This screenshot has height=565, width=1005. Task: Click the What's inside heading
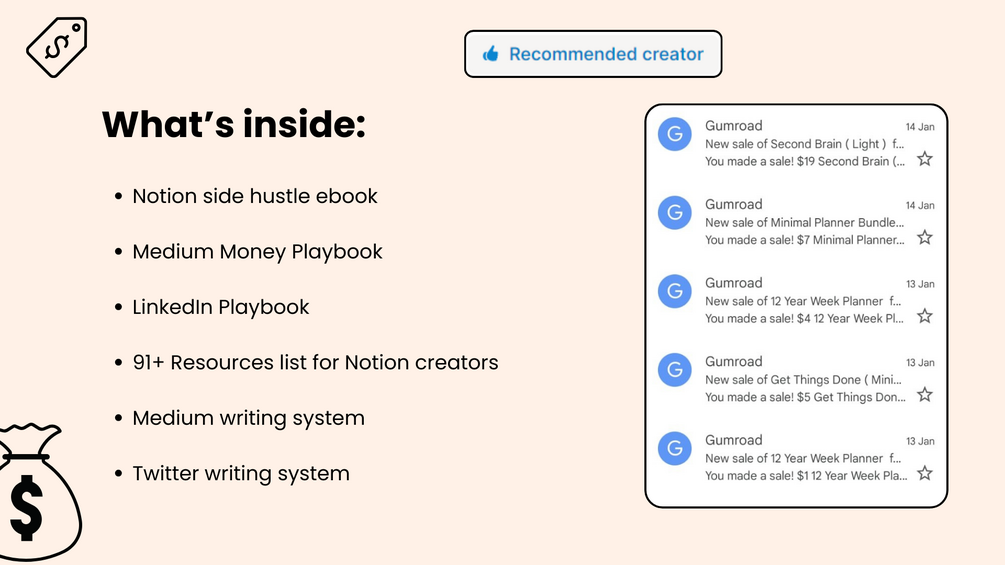point(234,125)
